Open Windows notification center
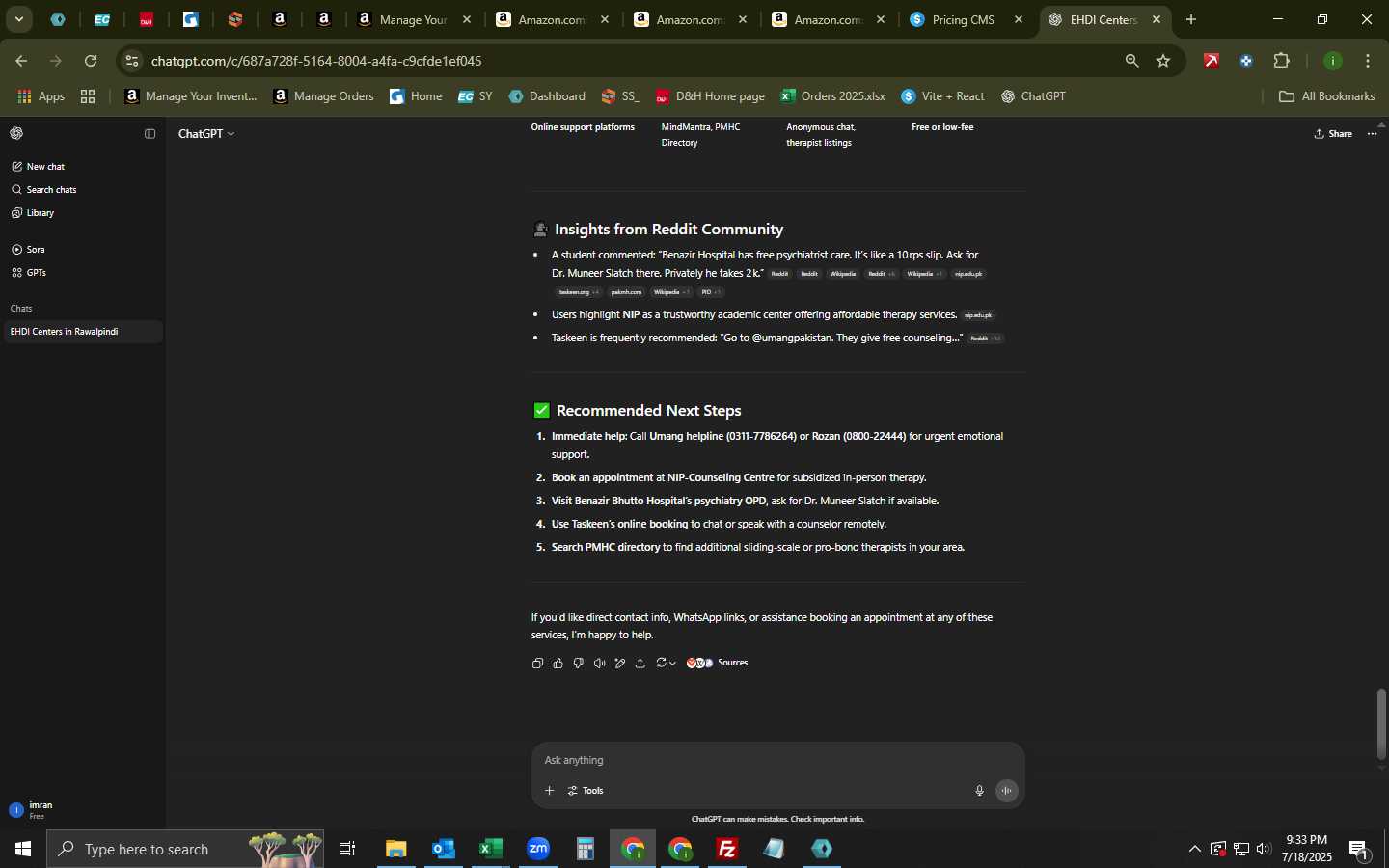 click(x=1359, y=850)
